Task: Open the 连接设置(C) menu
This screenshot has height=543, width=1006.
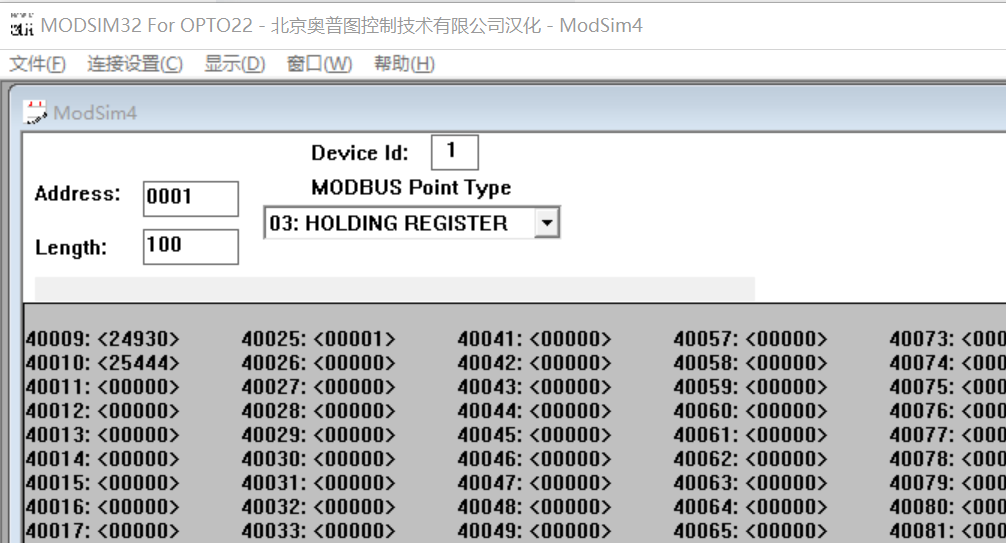Action: (135, 64)
